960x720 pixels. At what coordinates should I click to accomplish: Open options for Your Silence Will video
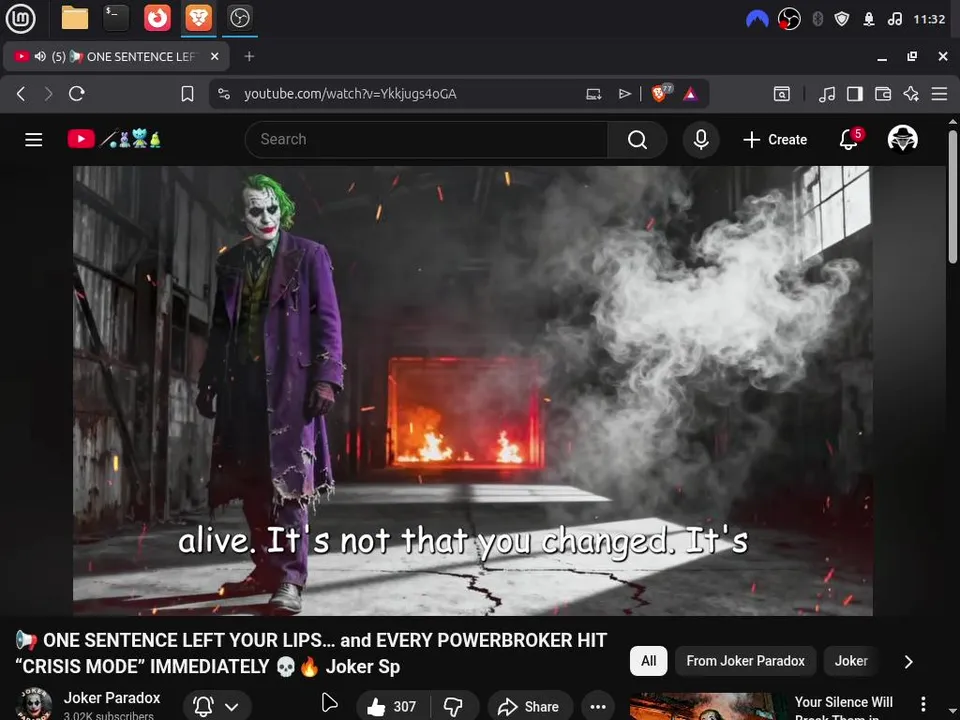point(923,704)
